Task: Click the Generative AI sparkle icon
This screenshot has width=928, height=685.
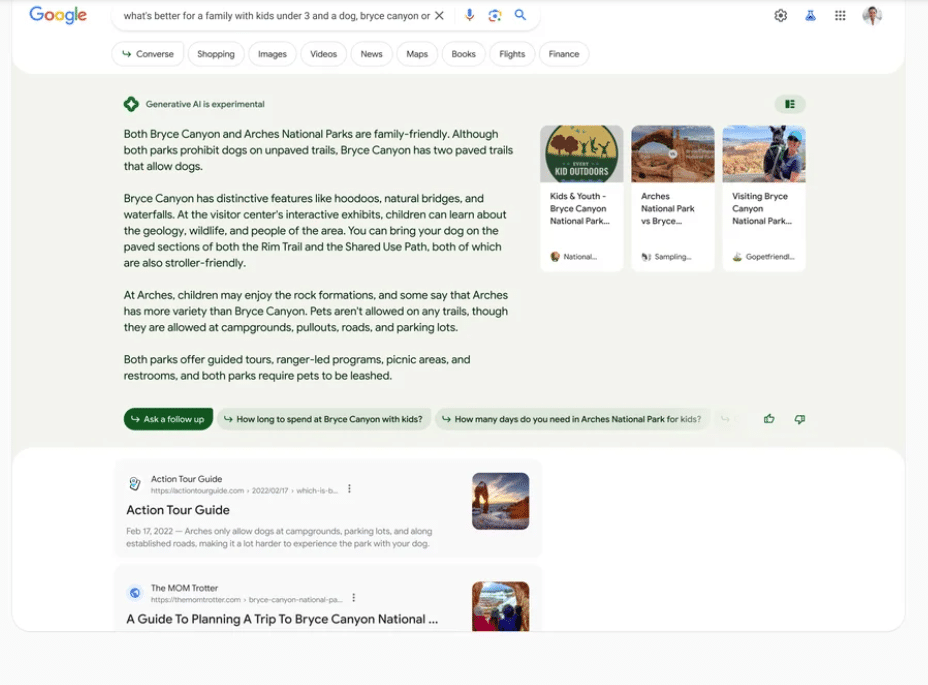Action: coord(131,104)
